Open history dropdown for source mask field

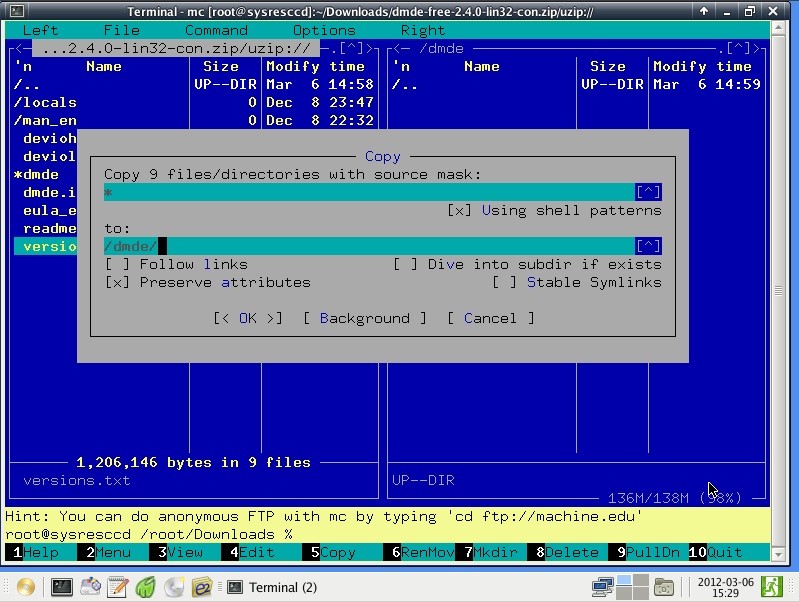(648, 192)
